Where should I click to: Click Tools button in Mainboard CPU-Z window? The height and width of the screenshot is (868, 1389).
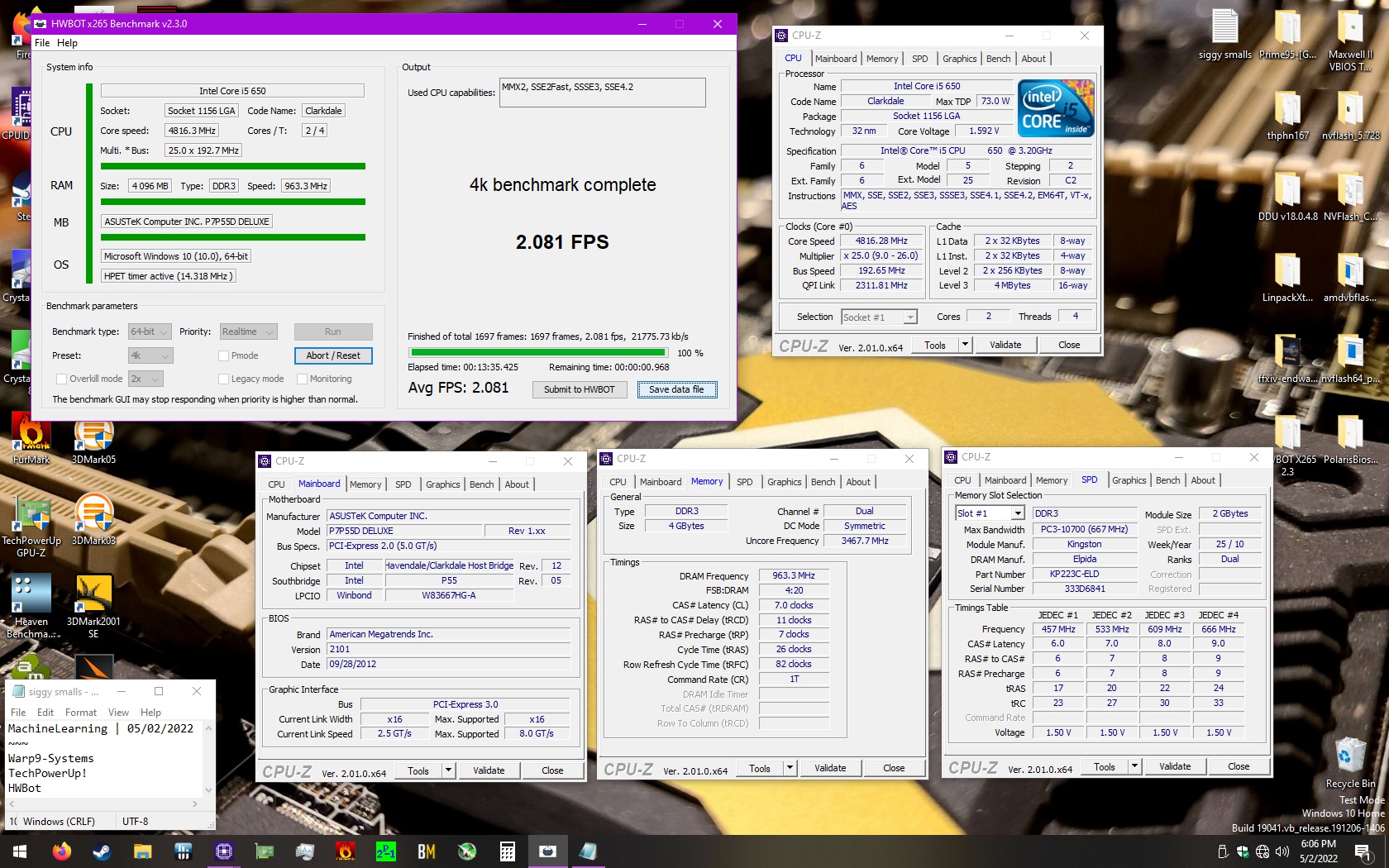pyautogui.click(x=418, y=770)
